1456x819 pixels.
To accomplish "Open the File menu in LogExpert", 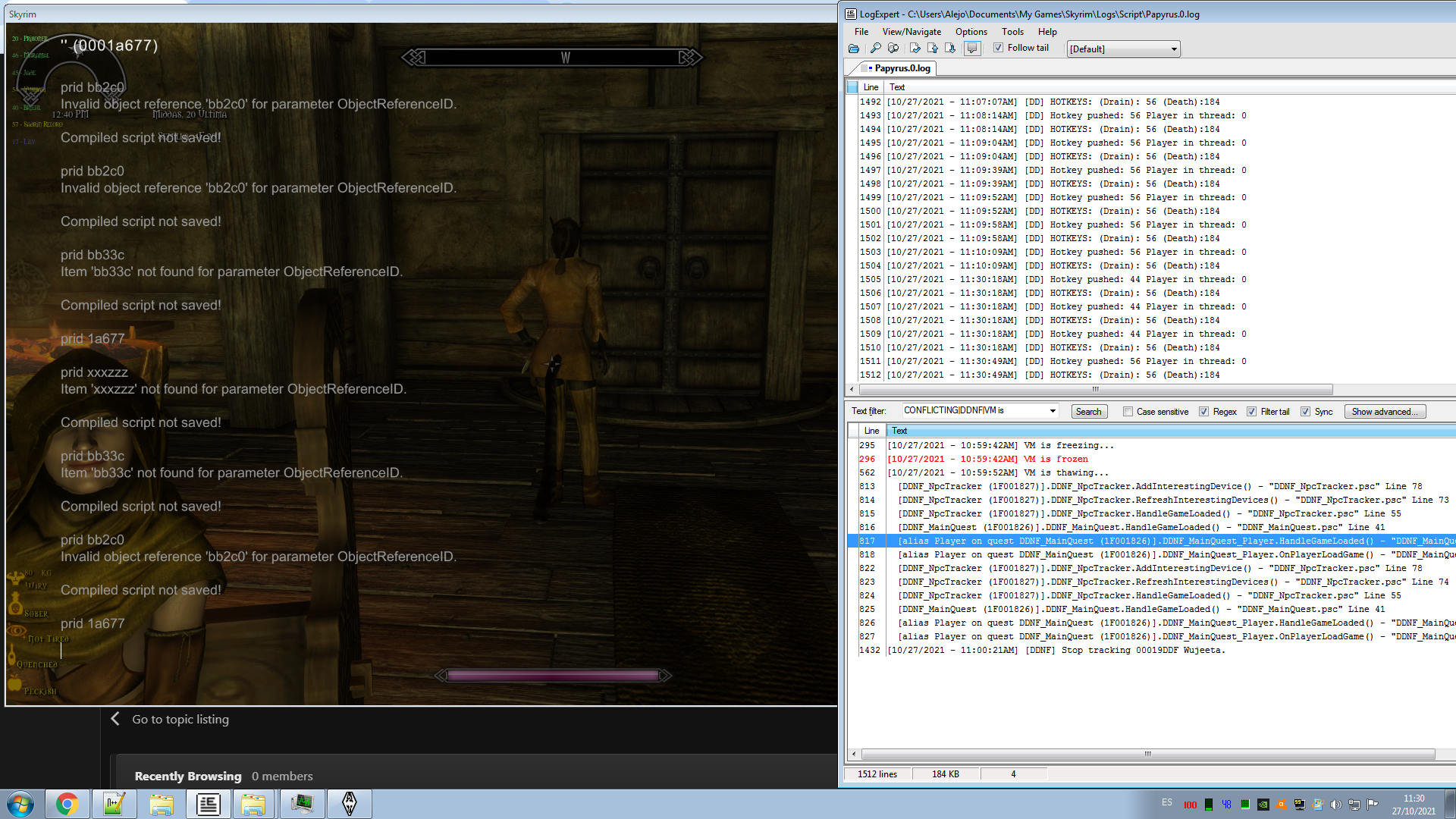I will click(x=861, y=32).
